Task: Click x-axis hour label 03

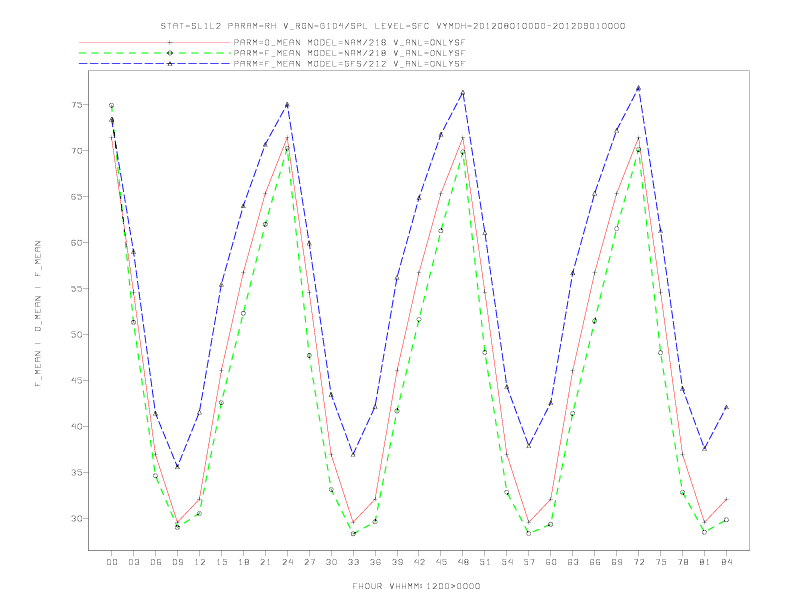Action: 133,562
